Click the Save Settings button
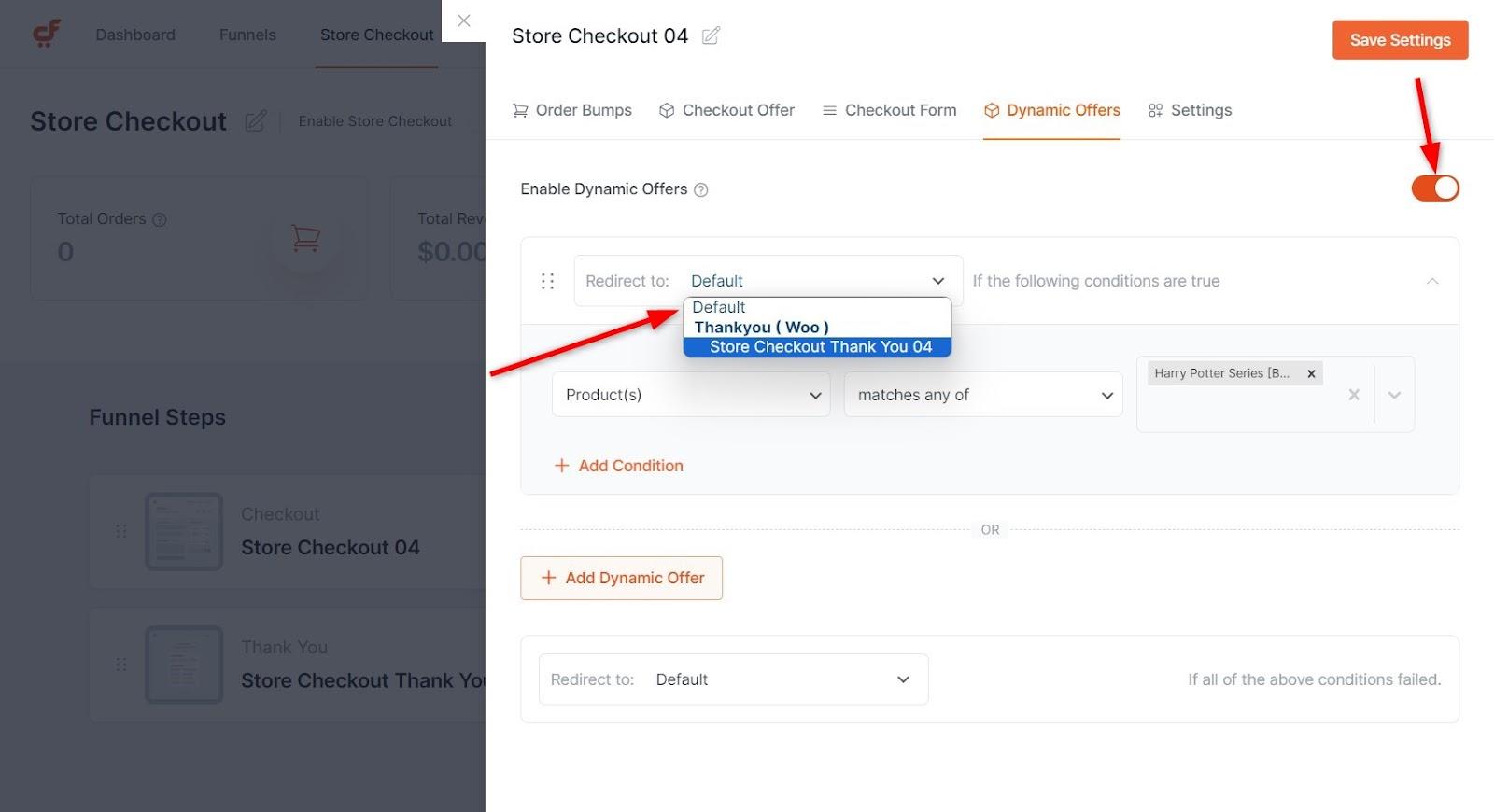The width and height of the screenshot is (1494, 812). (1400, 40)
